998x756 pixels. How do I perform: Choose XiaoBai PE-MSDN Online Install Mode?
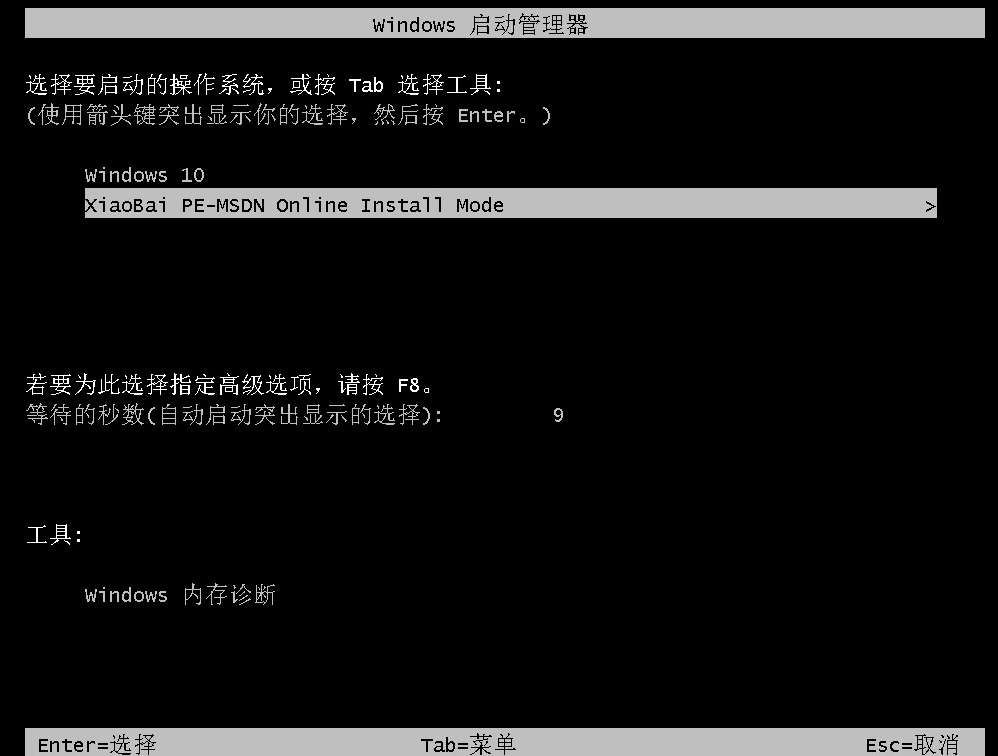(510, 204)
